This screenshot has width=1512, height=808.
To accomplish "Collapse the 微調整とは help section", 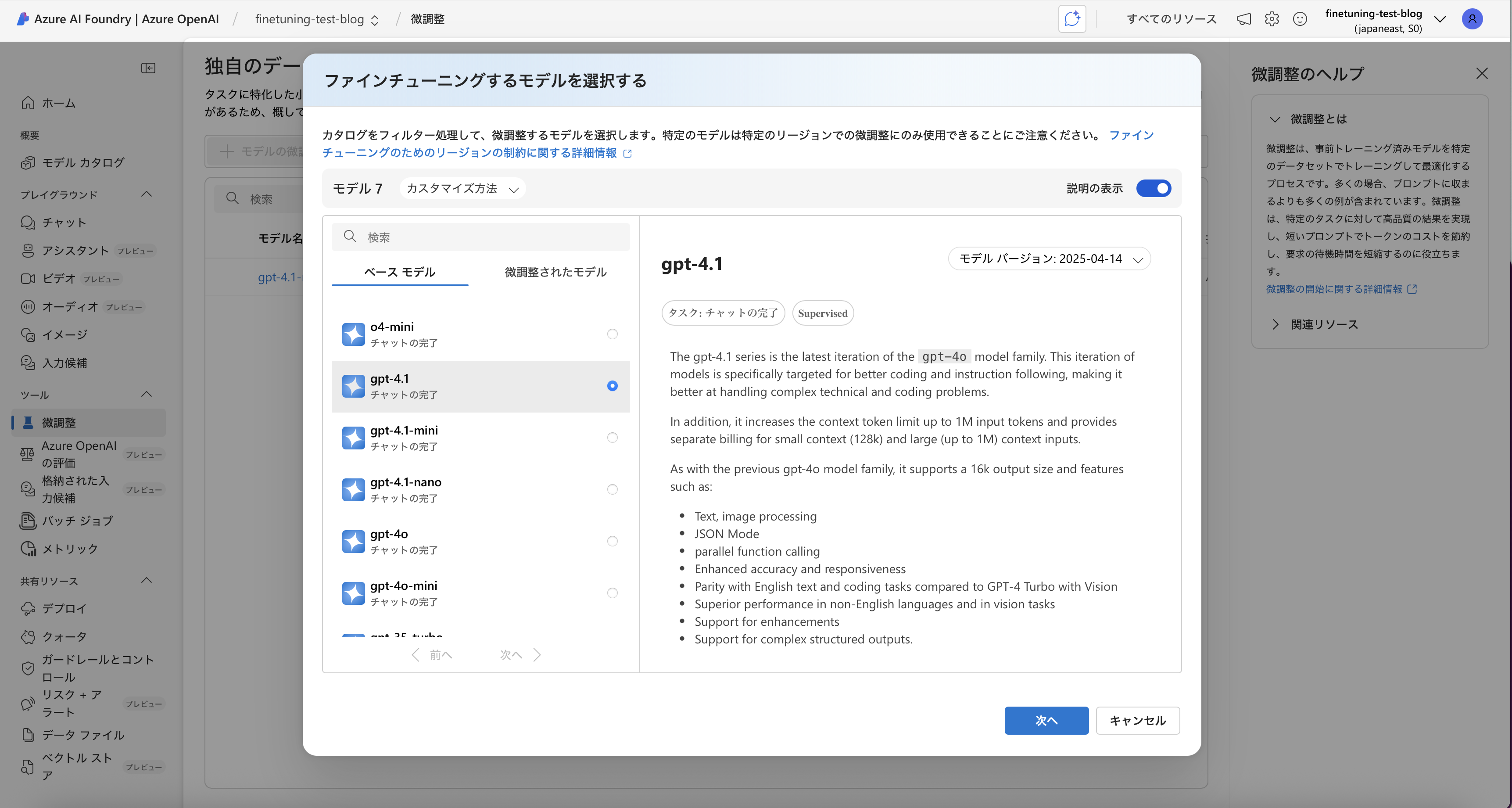I will pyautogui.click(x=1274, y=119).
